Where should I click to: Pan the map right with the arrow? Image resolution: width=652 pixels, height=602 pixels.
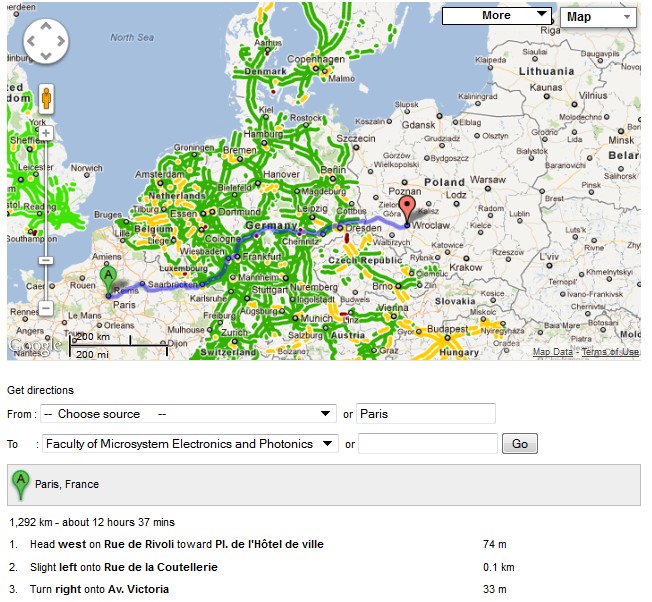[x=61, y=41]
